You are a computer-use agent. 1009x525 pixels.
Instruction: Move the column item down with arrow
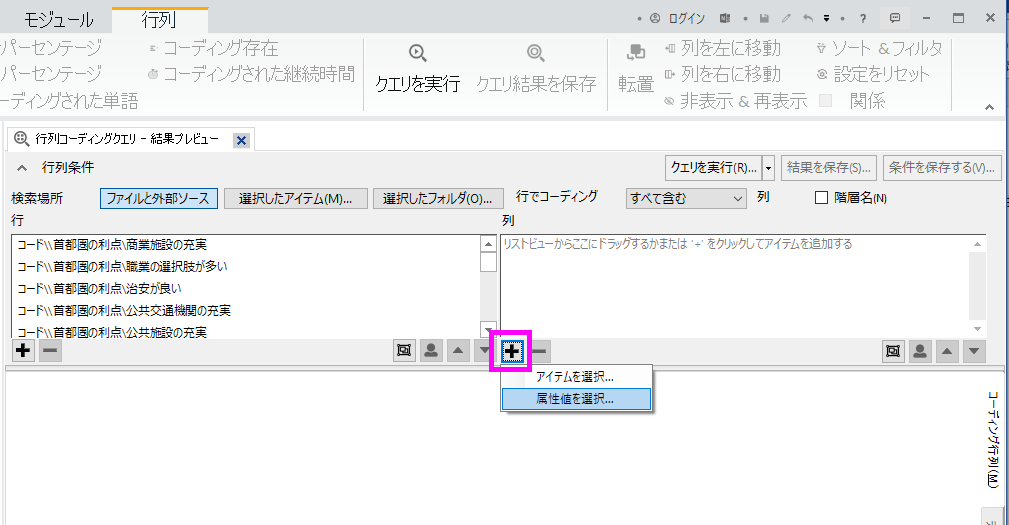[974, 351]
